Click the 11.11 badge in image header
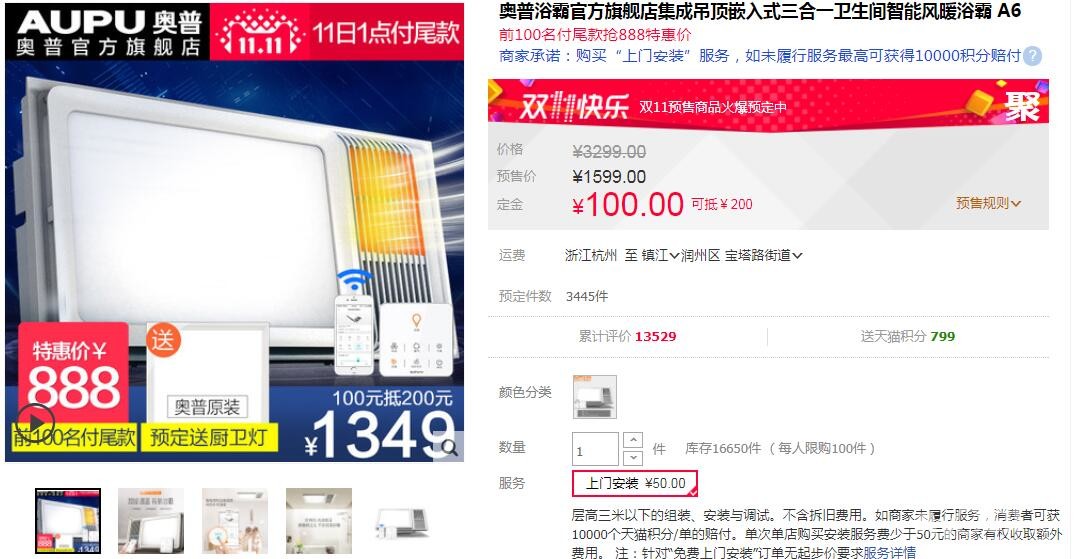 pos(258,34)
